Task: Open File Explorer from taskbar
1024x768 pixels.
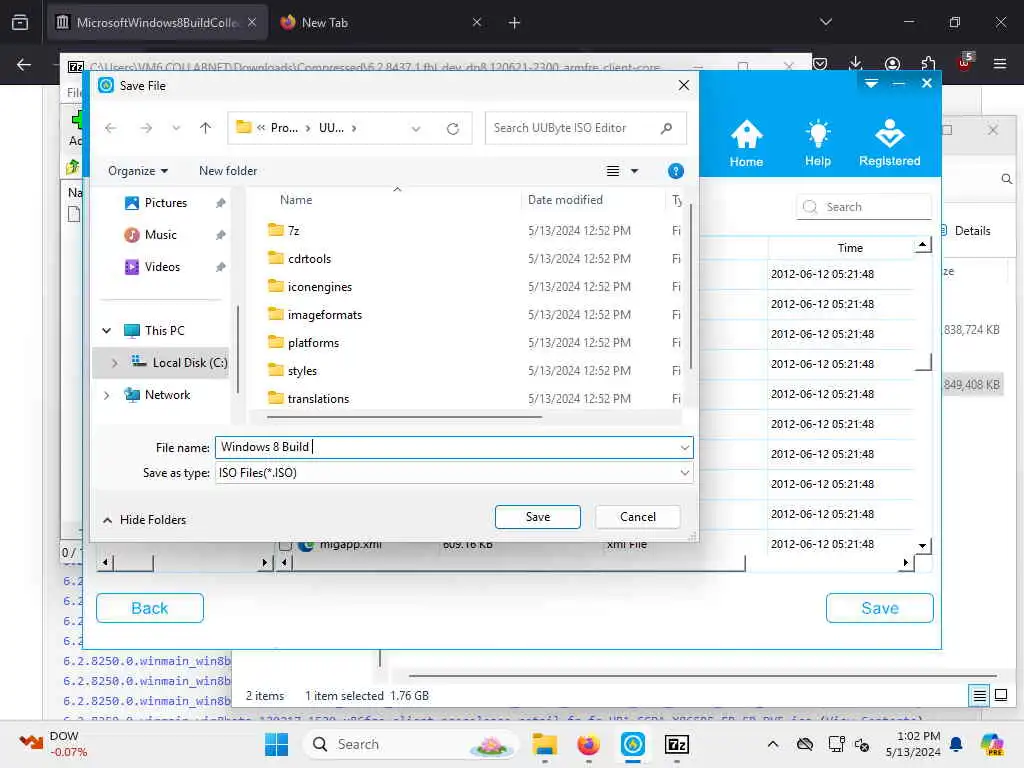Action: 545,744
